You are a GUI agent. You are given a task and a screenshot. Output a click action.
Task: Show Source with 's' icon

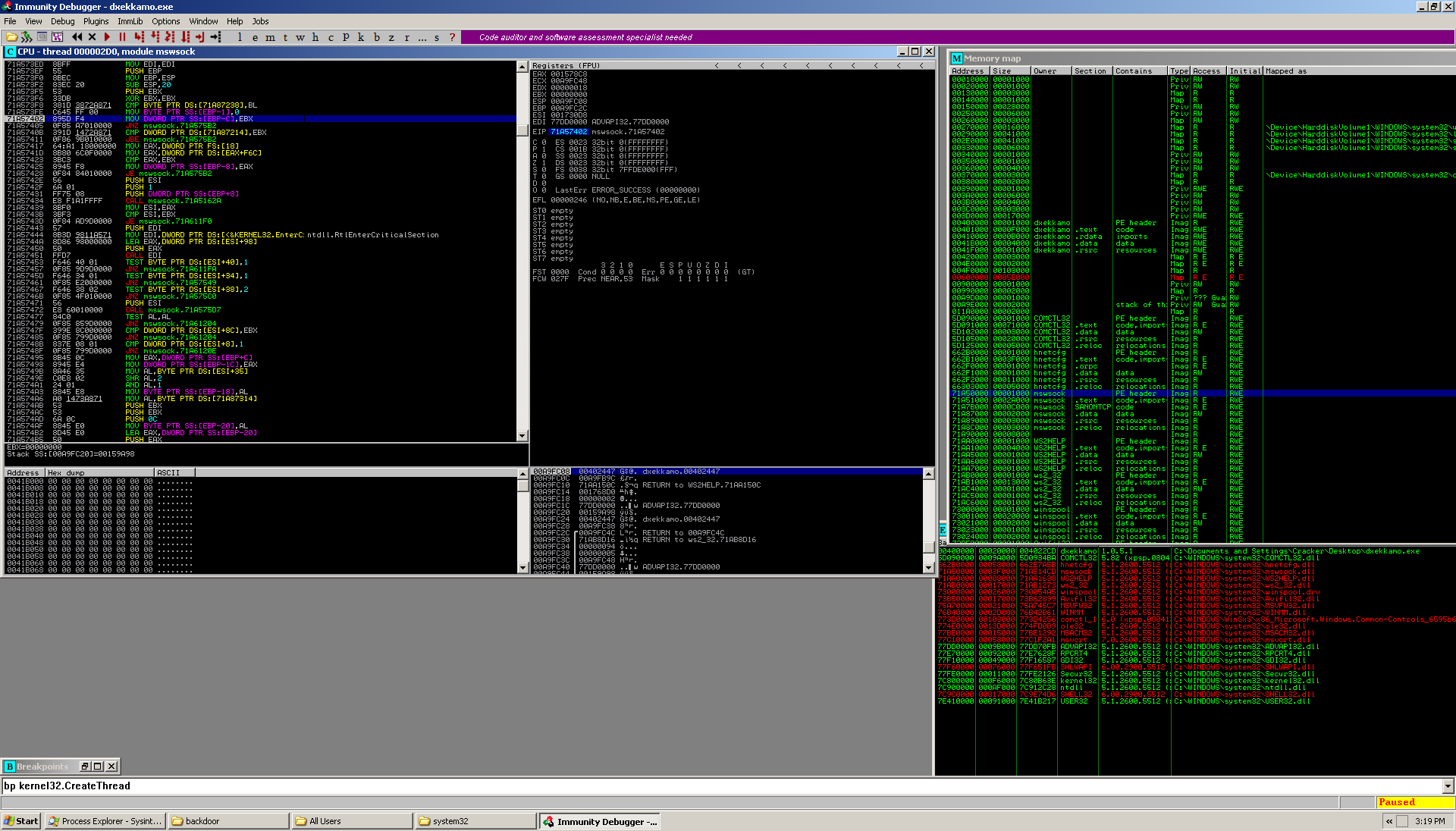(437, 36)
